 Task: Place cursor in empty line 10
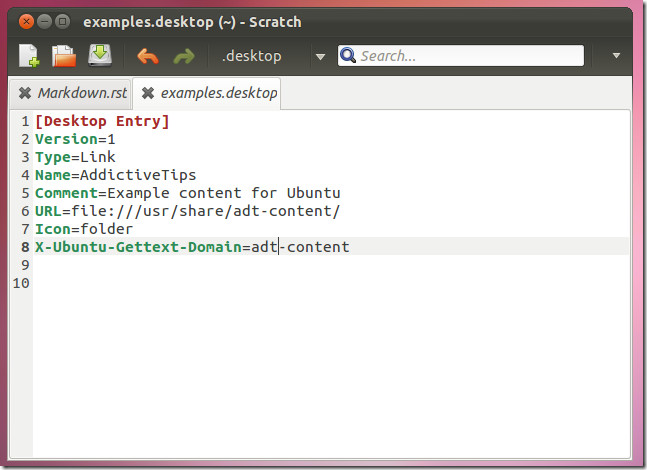point(330,283)
